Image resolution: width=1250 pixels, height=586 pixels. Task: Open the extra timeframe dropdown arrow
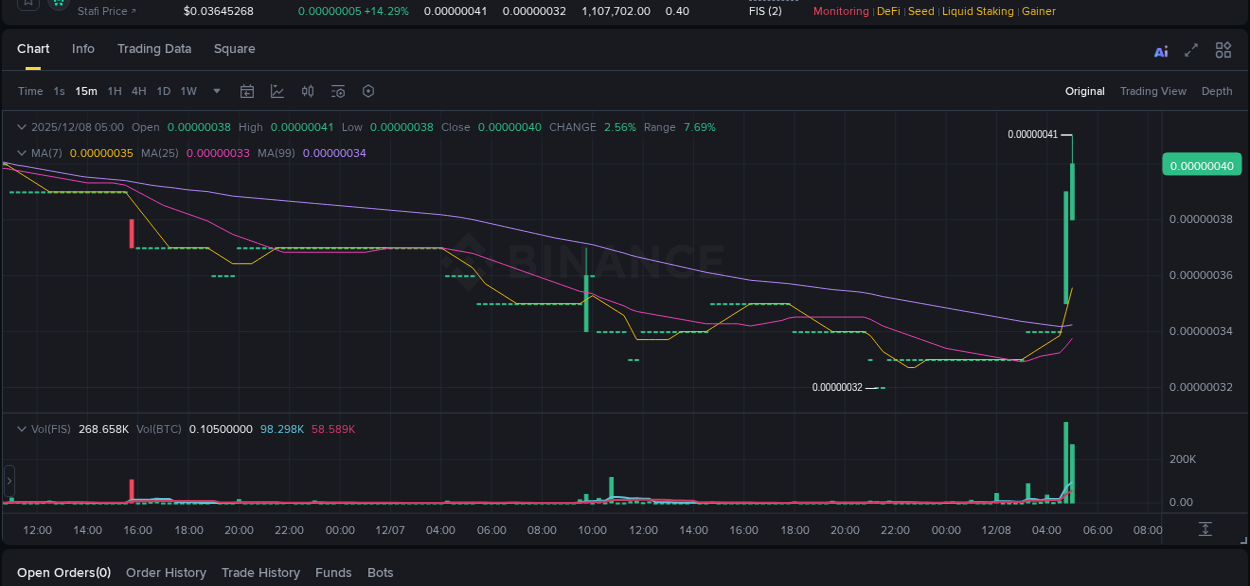pyautogui.click(x=216, y=91)
